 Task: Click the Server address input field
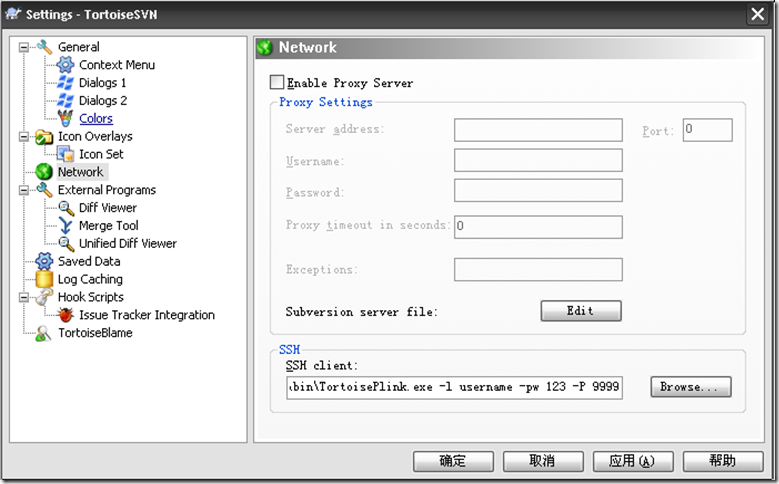click(x=538, y=130)
